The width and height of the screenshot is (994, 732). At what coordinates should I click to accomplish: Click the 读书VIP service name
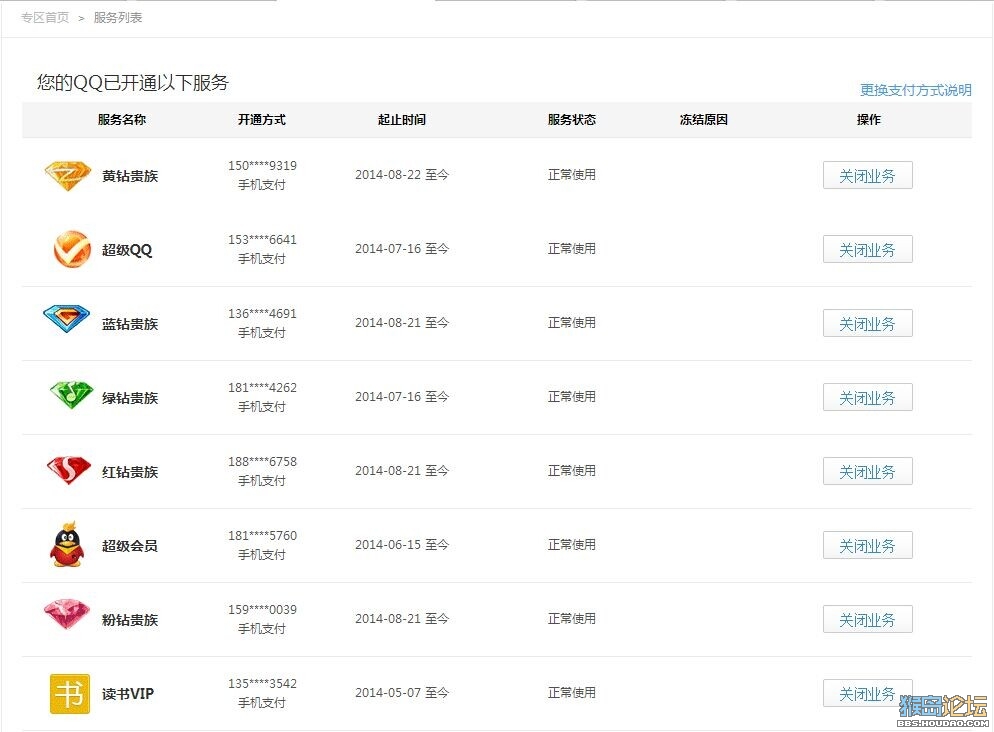click(x=128, y=694)
